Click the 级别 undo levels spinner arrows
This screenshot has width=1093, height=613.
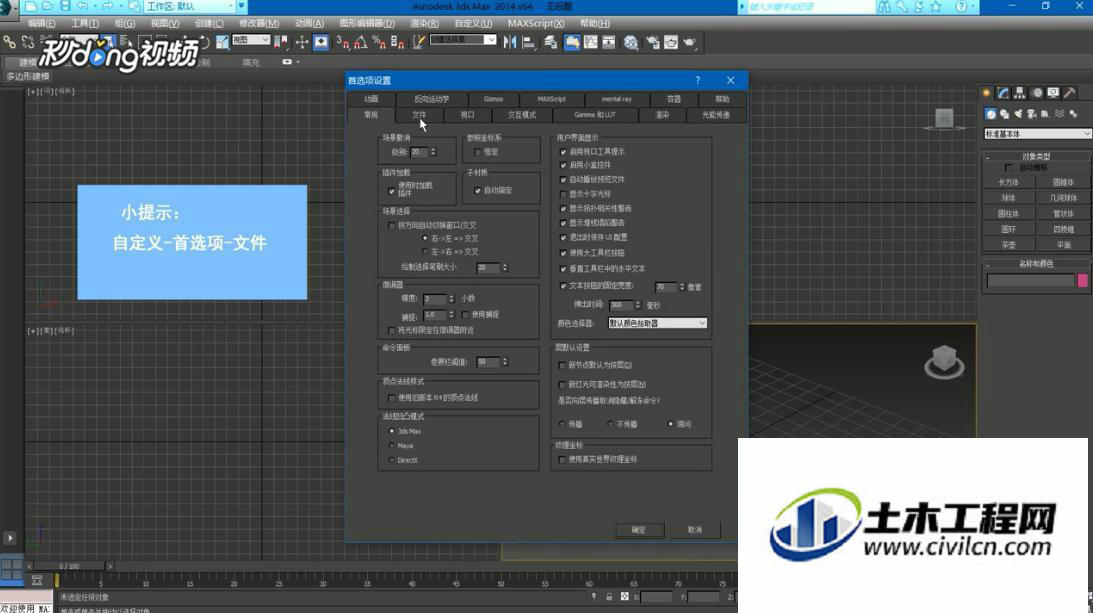tap(433, 151)
